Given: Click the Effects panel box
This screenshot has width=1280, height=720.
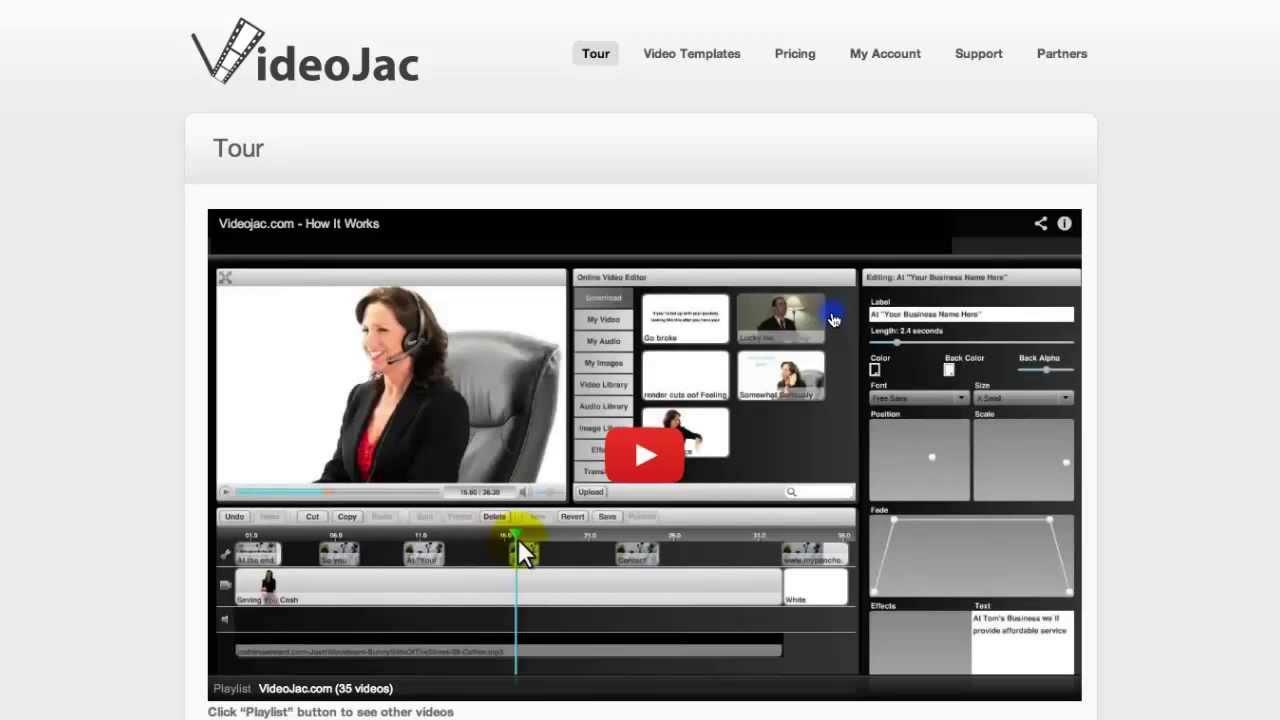Looking at the screenshot, I should pyautogui.click(x=919, y=642).
